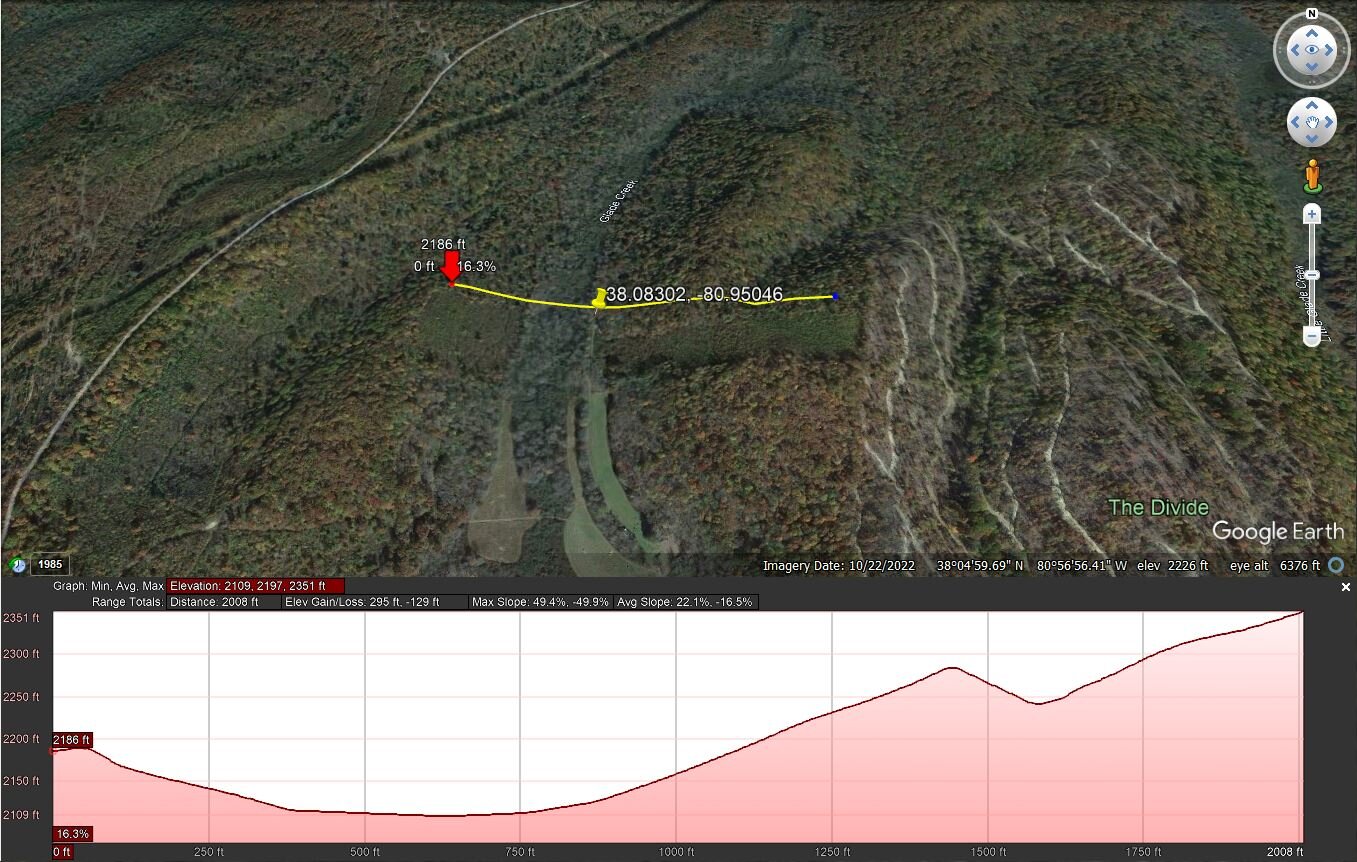The width and height of the screenshot is (1357, 862).
Task: Click the 1985 historical imagery button
Action: [50, 565]
